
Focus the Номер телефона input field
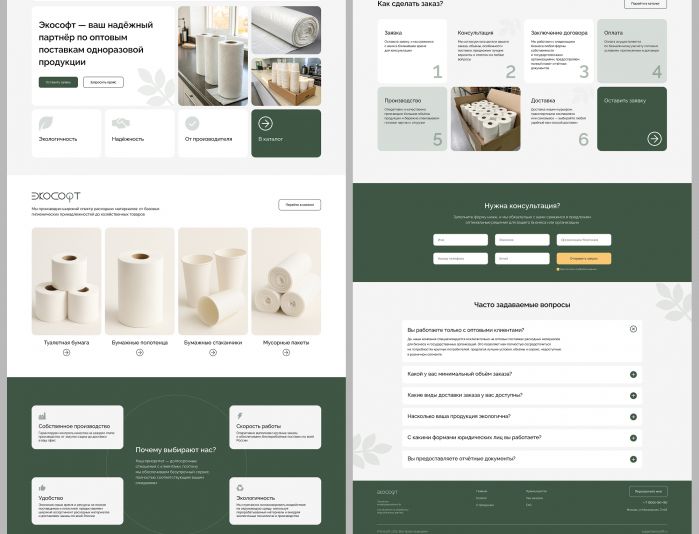click(461, 259)
